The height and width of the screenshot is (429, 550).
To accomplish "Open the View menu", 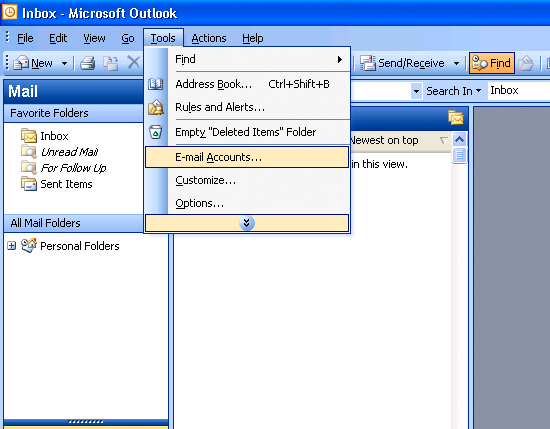I will 94,38.
